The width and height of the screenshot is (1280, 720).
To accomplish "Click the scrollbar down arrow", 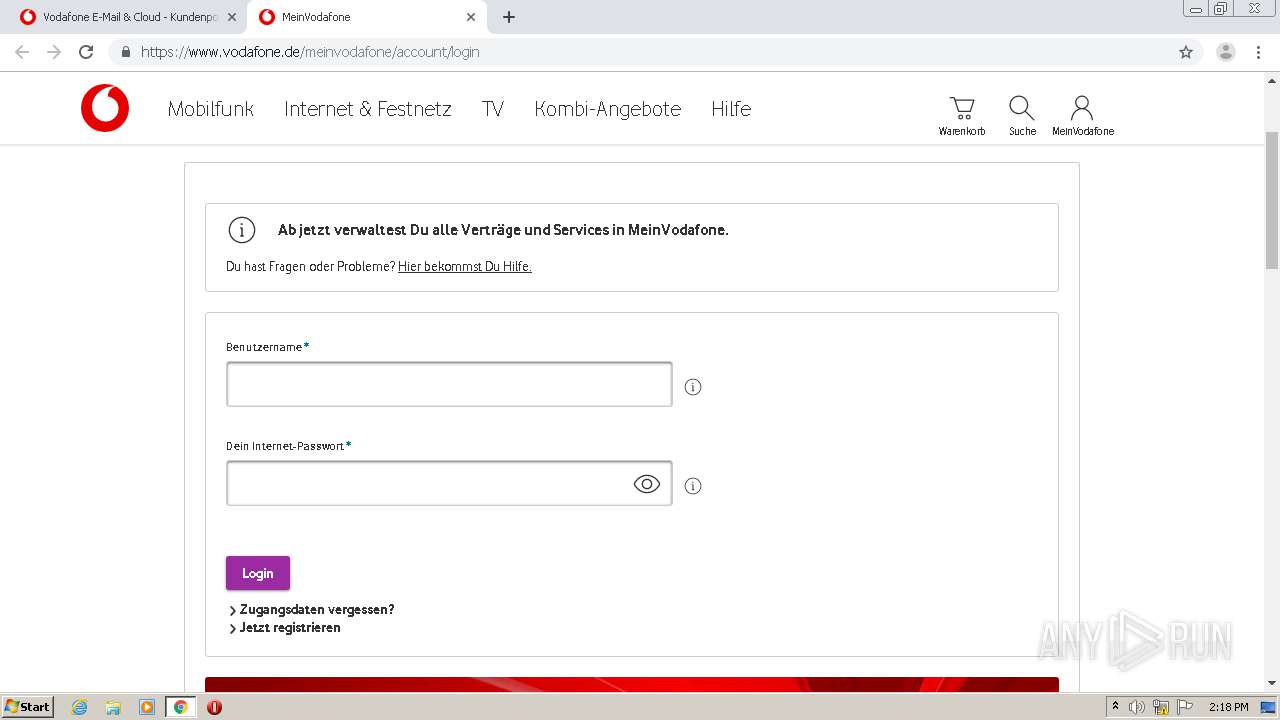I will pos(1272,683).
